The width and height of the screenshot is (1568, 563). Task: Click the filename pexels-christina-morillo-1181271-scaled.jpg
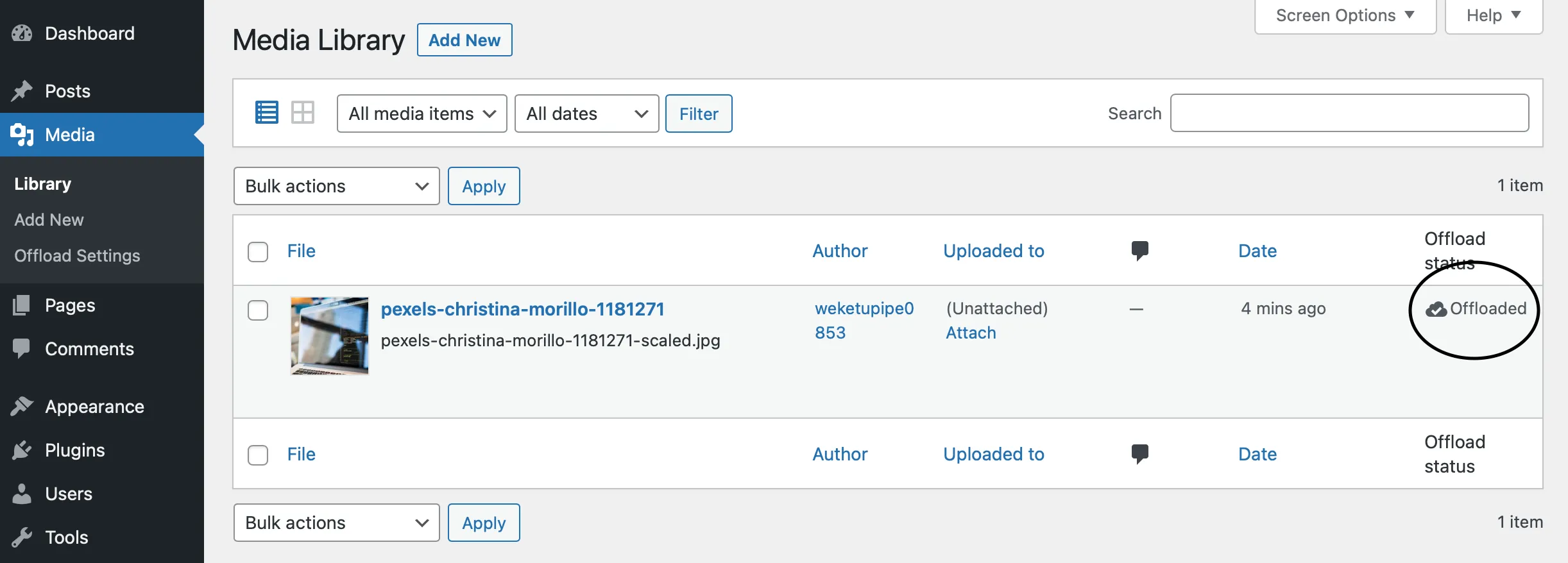click(x=550, y=340)
